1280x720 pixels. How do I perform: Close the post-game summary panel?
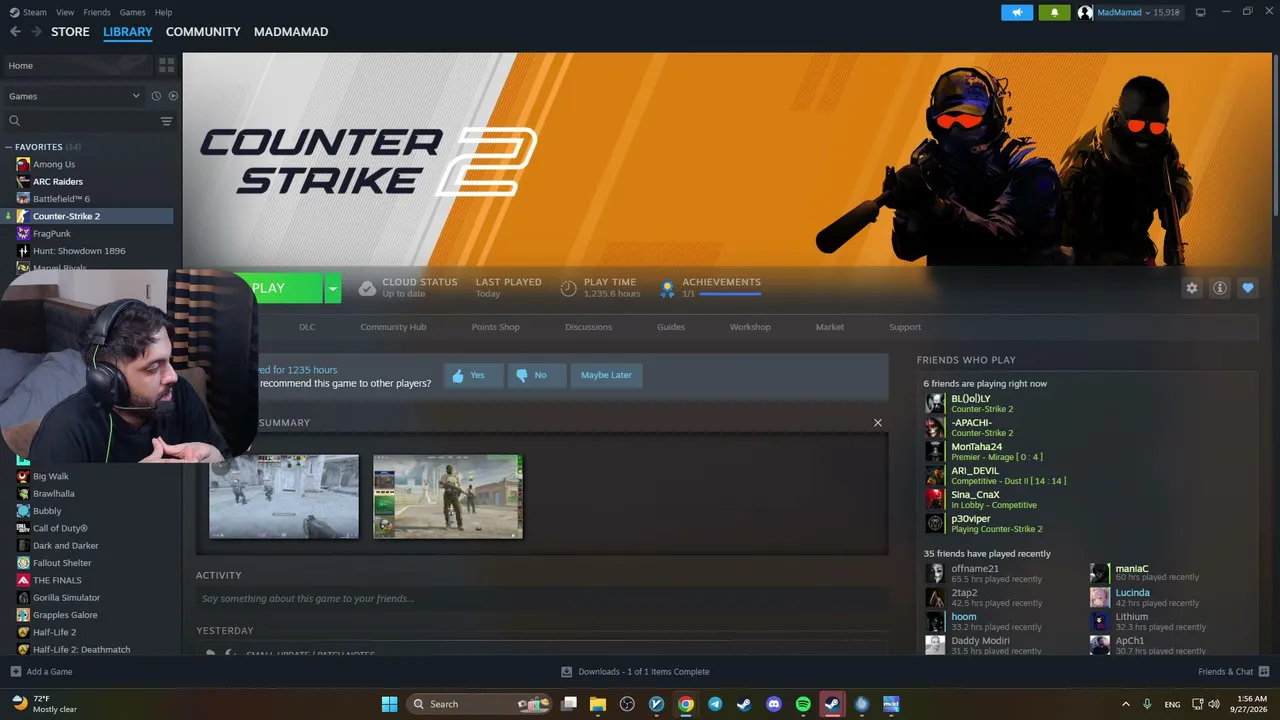point(878,422)
